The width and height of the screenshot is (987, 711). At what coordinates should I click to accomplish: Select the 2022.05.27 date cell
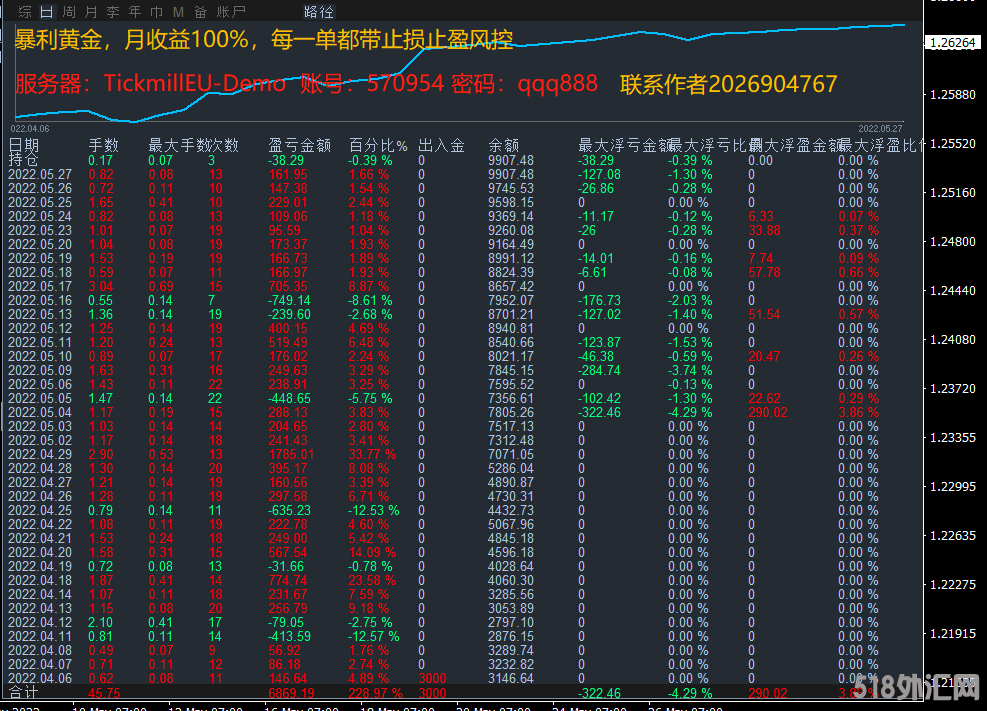click(x=40, y=174)
